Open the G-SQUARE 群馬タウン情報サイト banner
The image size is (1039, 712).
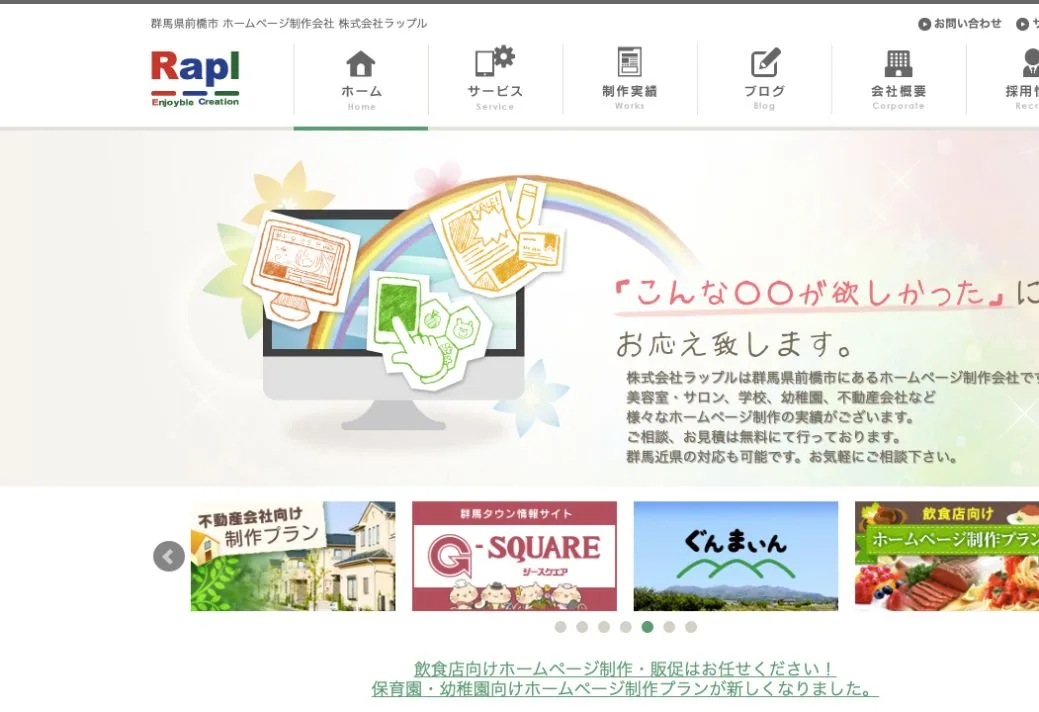(x=514, y=556)
